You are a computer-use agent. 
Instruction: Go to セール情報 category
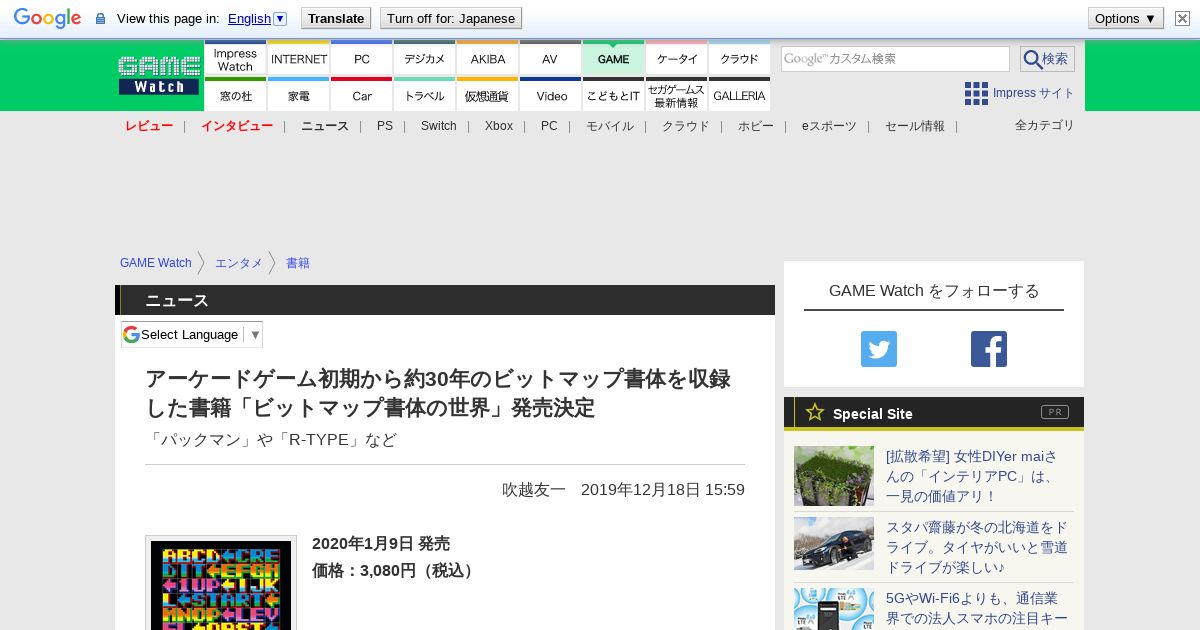[915, 126]
